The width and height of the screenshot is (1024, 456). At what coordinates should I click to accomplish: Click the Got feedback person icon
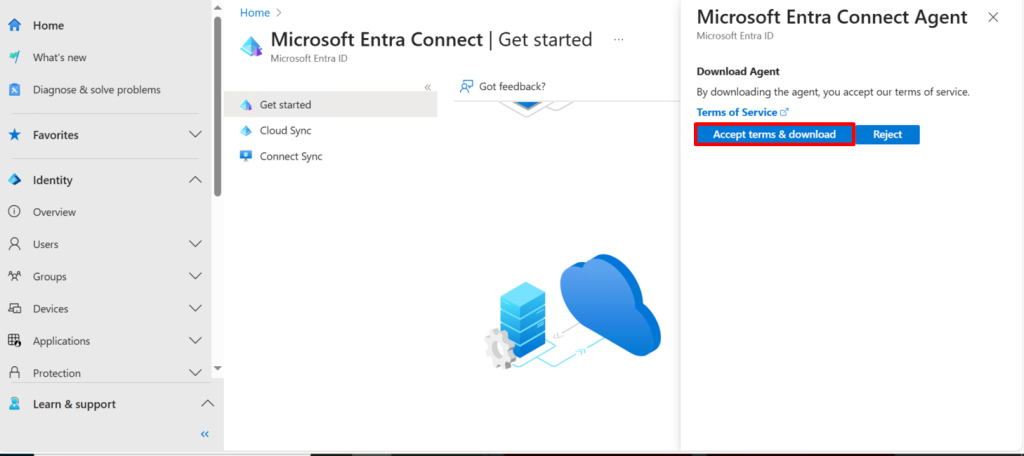466,86
